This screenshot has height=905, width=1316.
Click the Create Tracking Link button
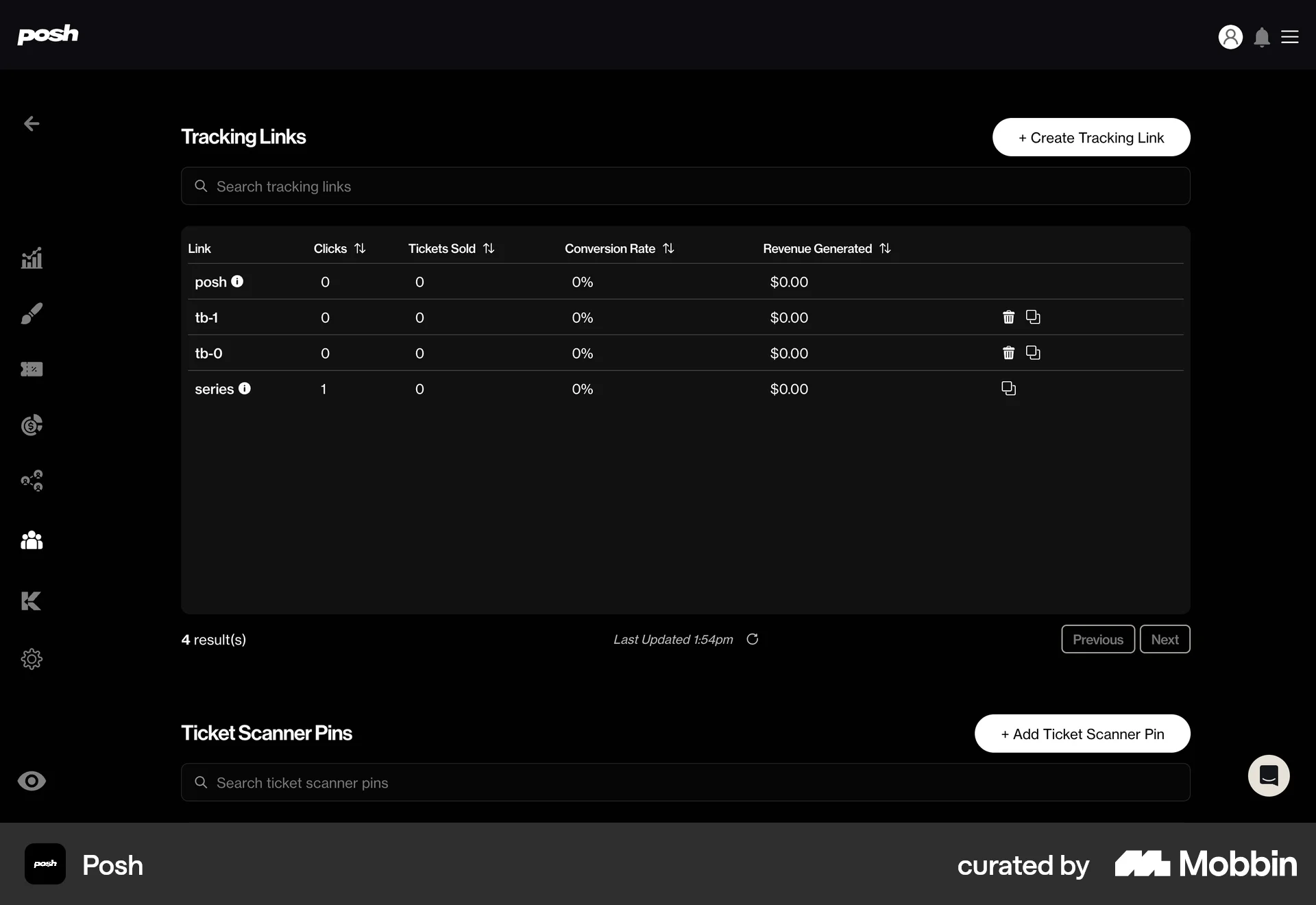click(1090, 137)
